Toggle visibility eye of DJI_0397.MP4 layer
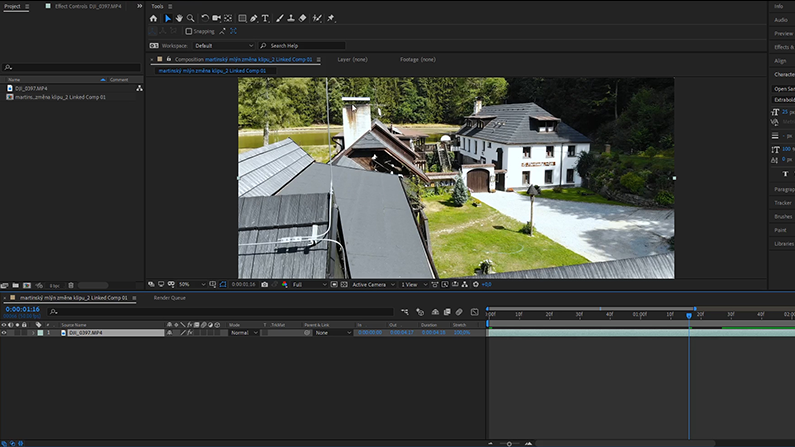 click(4, 333)
